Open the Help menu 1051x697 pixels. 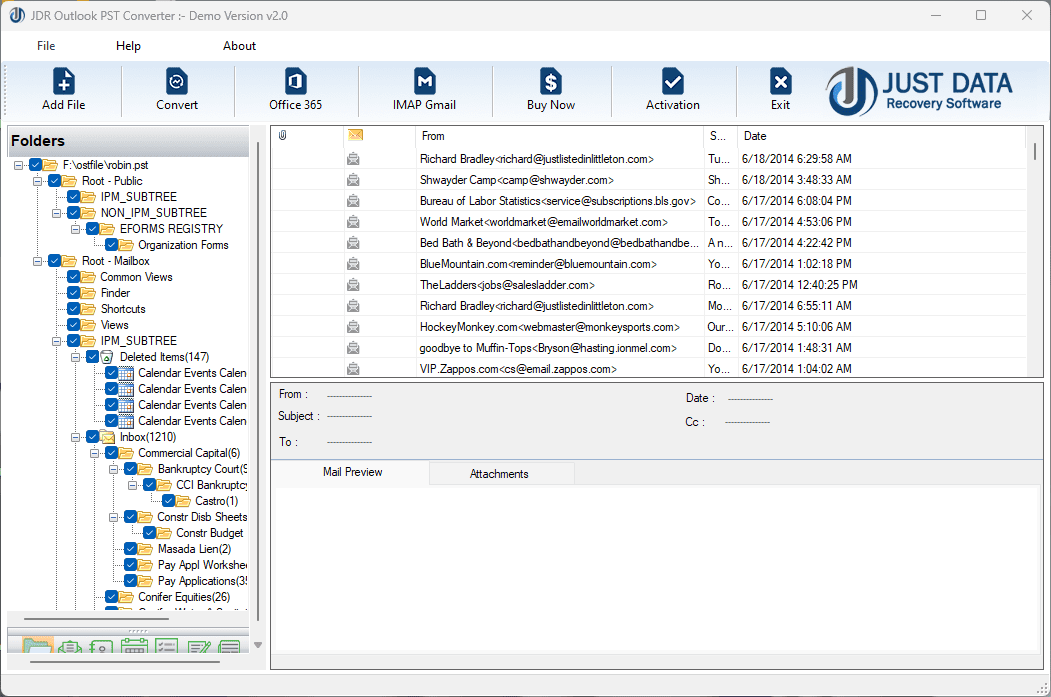click(128, 45)
